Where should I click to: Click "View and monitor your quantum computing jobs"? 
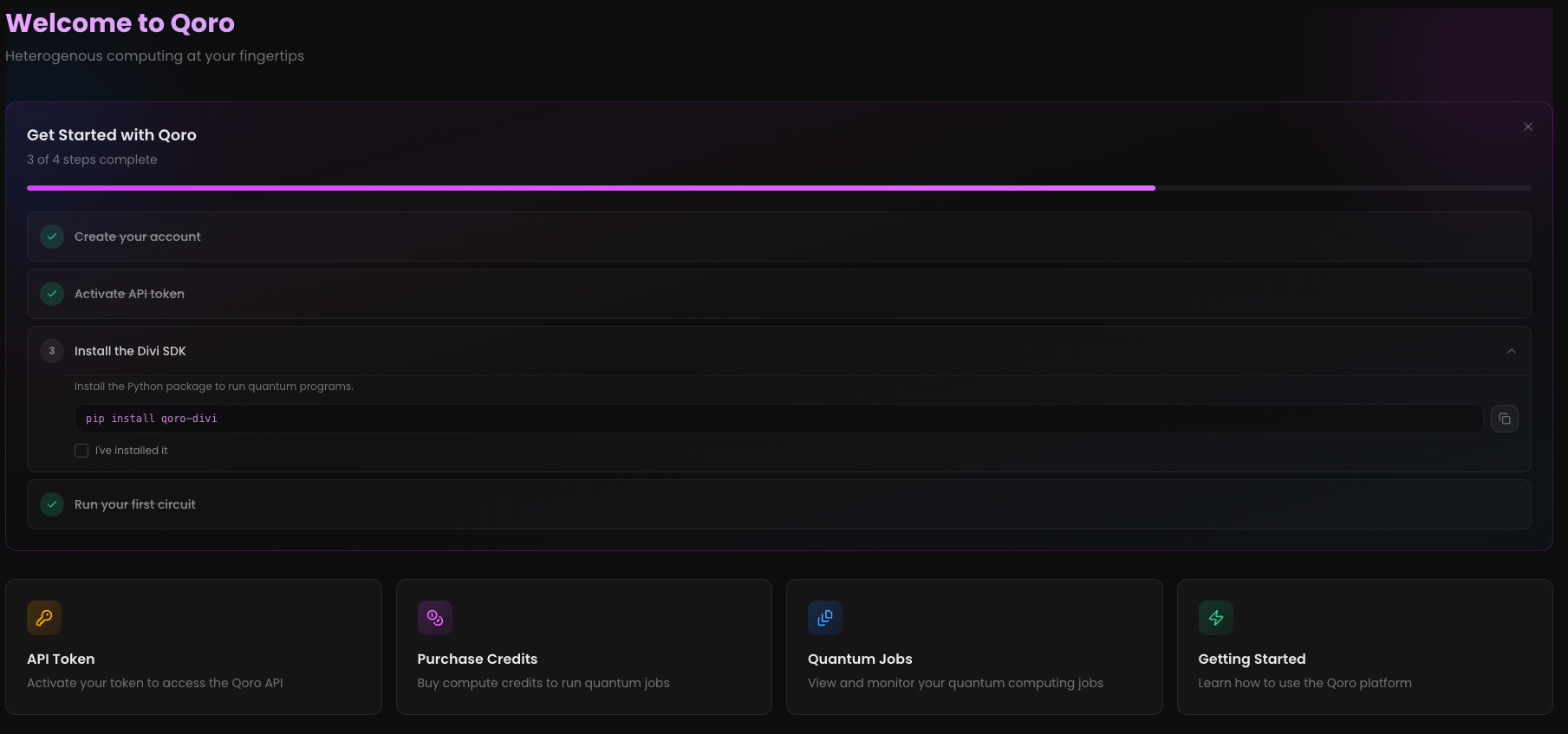(955, 683)
